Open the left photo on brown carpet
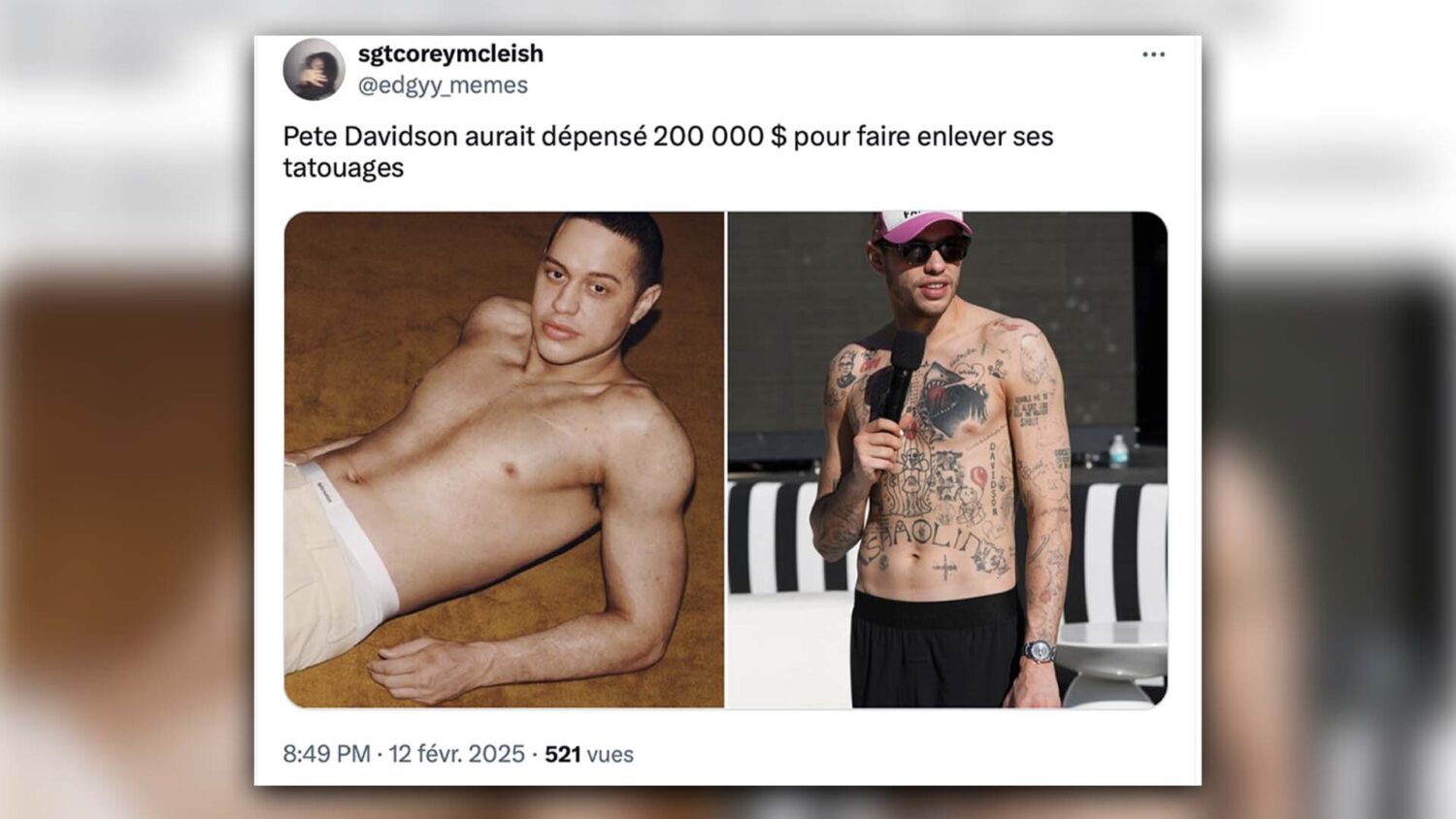This screenshot has width=1456, height=819. click(504, 459)
